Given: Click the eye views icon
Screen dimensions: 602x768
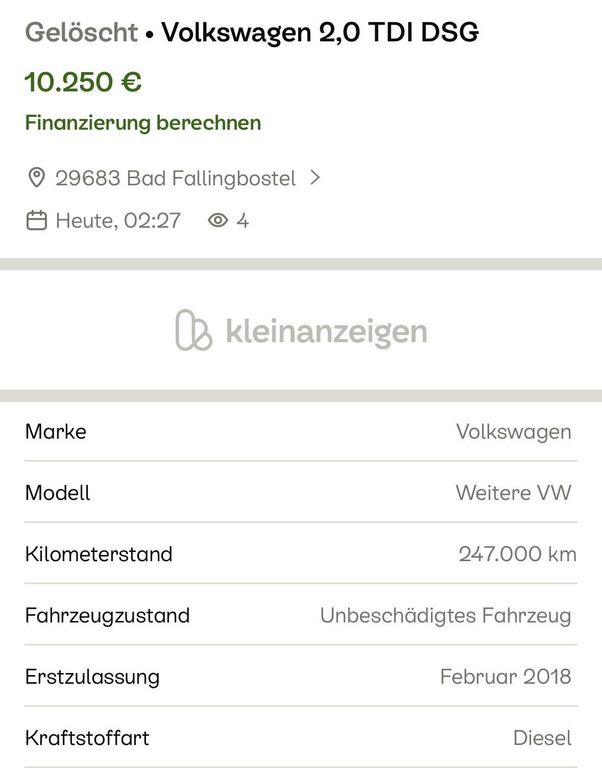Looking at the screenshot, I should [x=218, y=221].
